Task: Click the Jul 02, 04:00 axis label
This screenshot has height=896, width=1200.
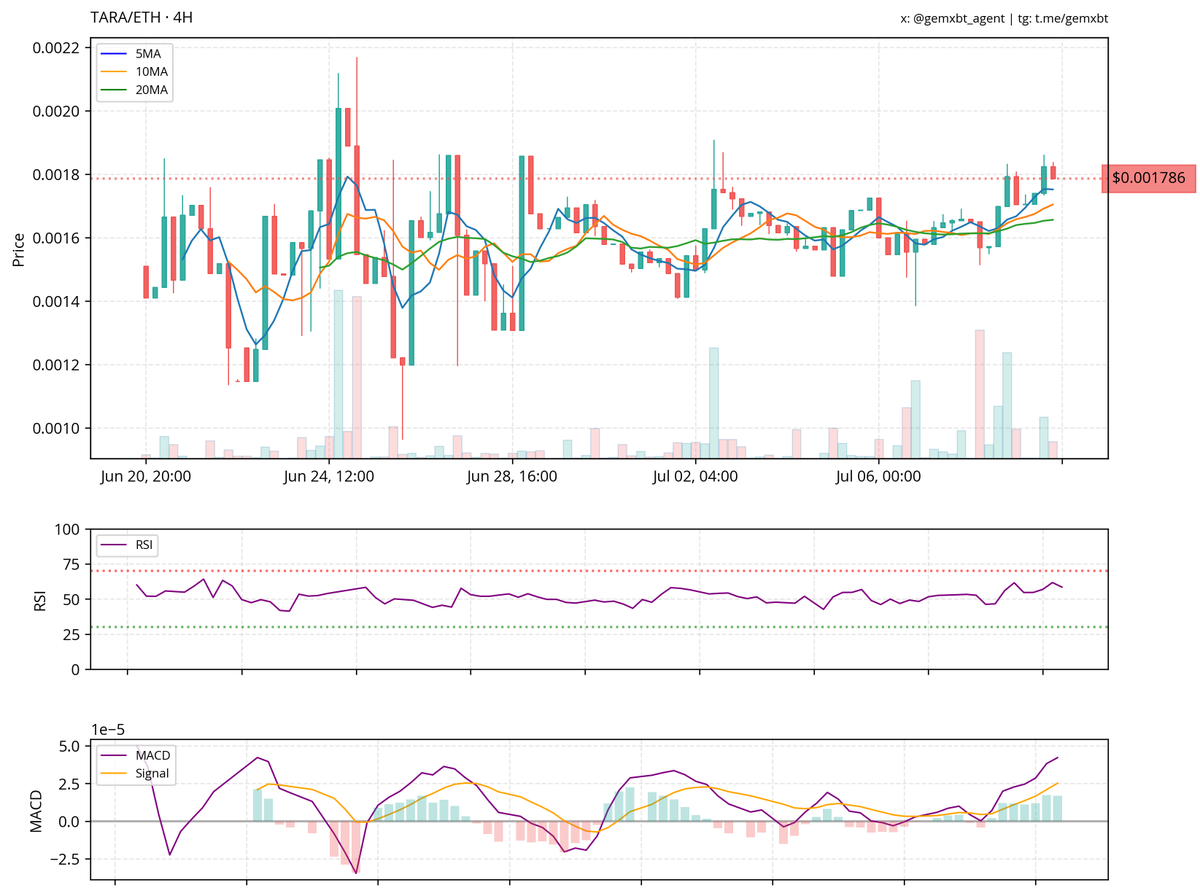Action: 695,477
